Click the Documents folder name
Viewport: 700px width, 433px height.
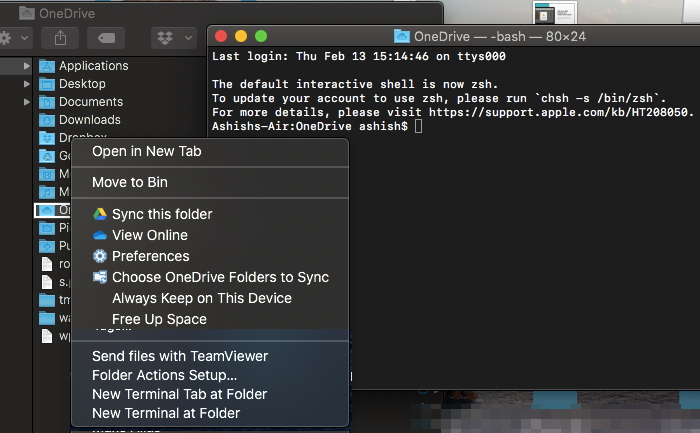(91, 102)
